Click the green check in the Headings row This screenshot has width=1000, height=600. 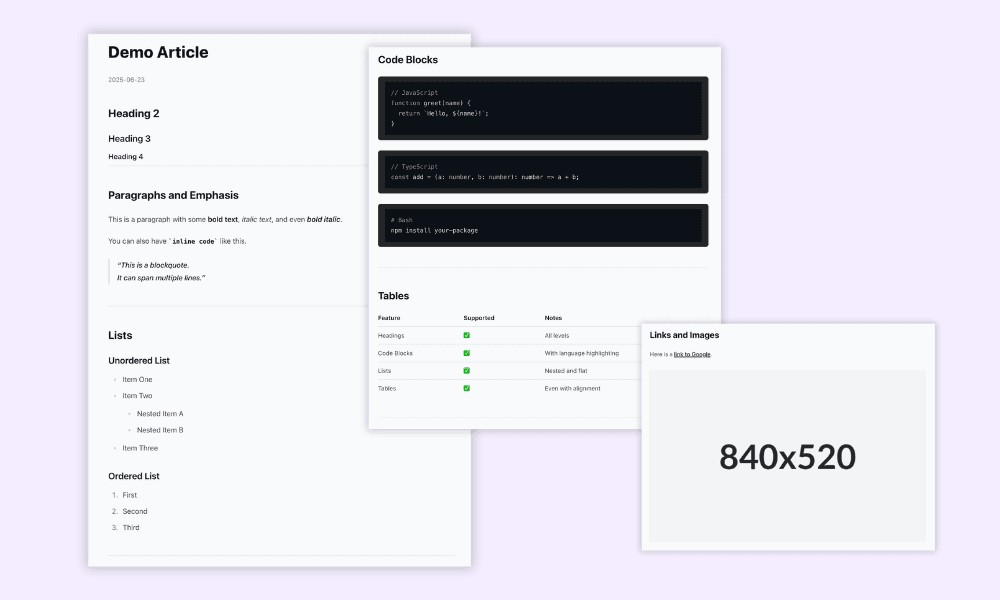click(466, 335)
